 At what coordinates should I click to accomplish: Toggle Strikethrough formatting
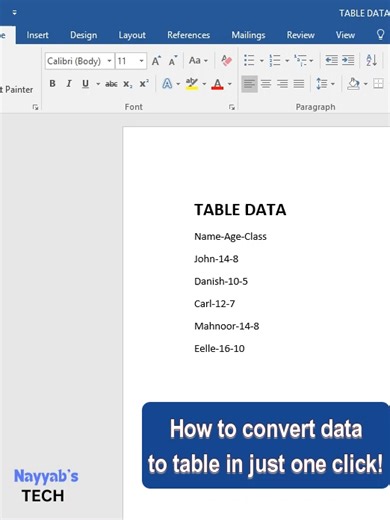[111, 84]
